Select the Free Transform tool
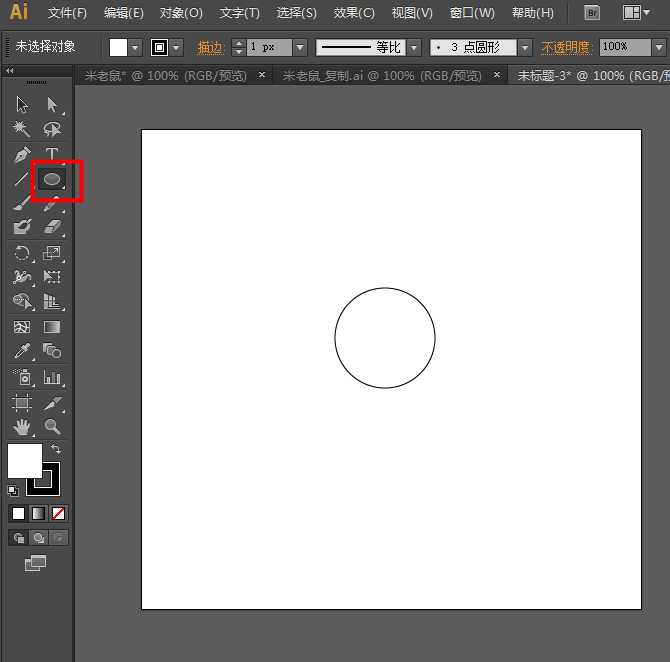The width and height of the screenshot is (670, 662). point(52,277)
